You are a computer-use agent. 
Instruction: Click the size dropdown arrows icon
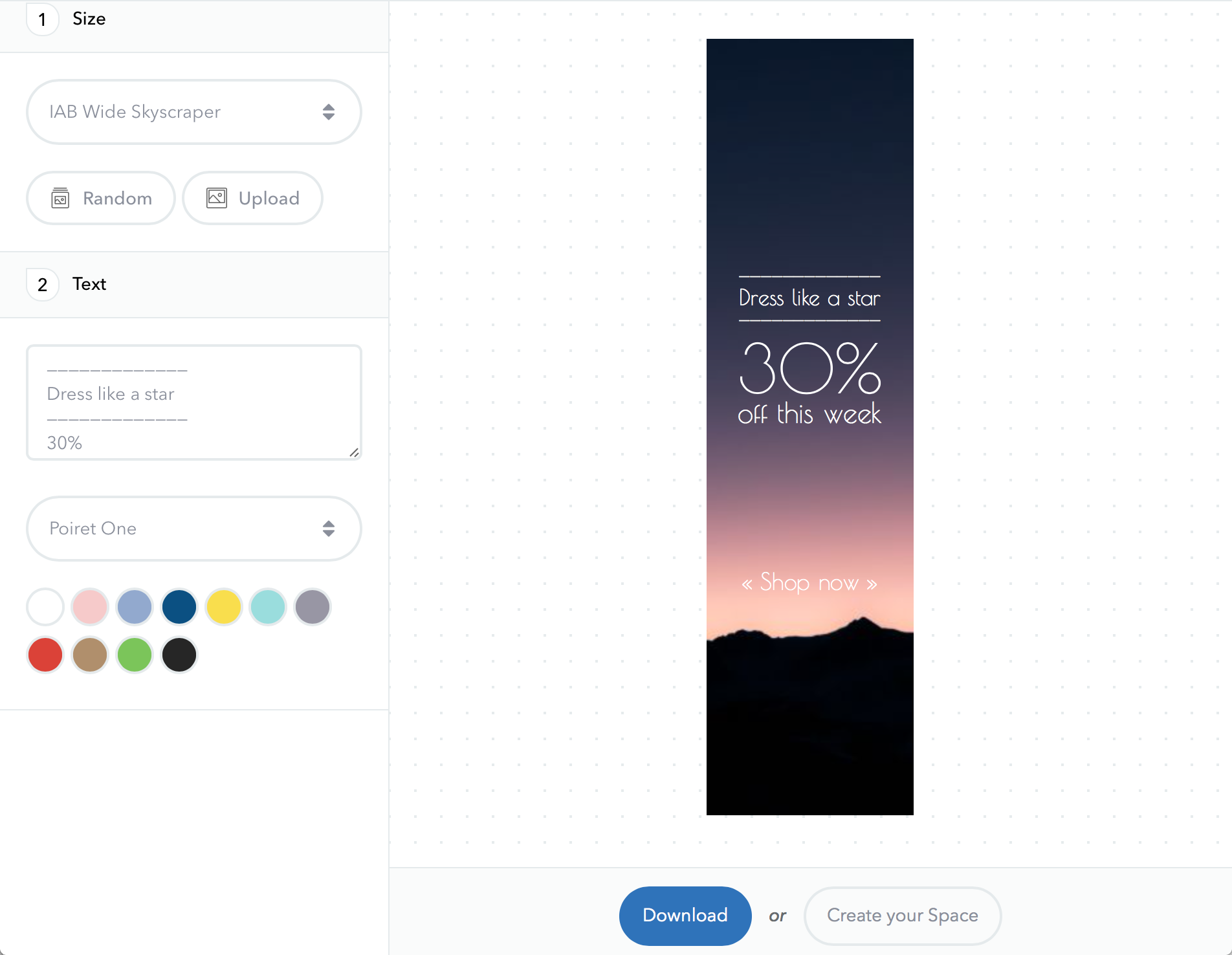point(329,112)
